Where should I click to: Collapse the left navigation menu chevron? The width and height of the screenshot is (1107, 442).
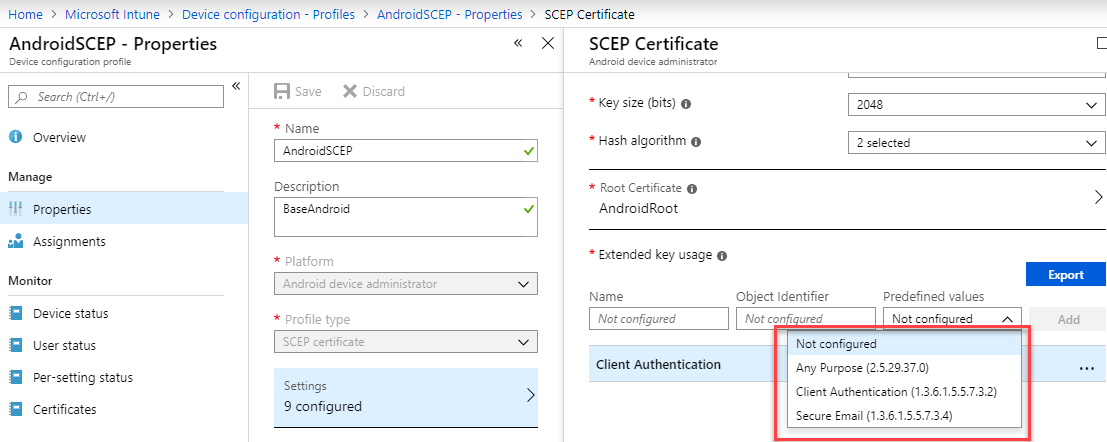pyautogui.click(x=237, y=86)
